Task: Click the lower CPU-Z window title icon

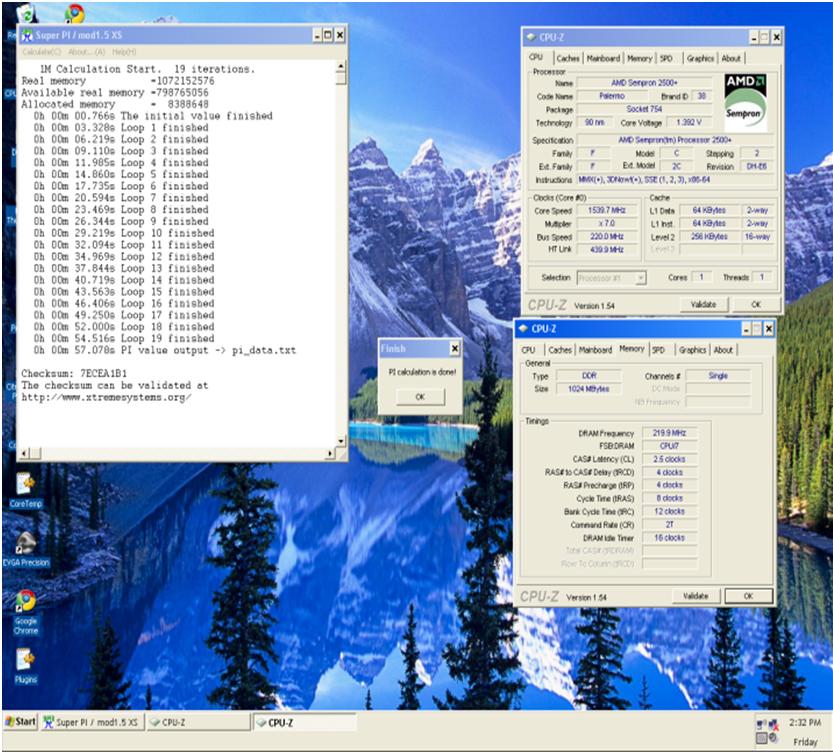Action: coord(523,328)
